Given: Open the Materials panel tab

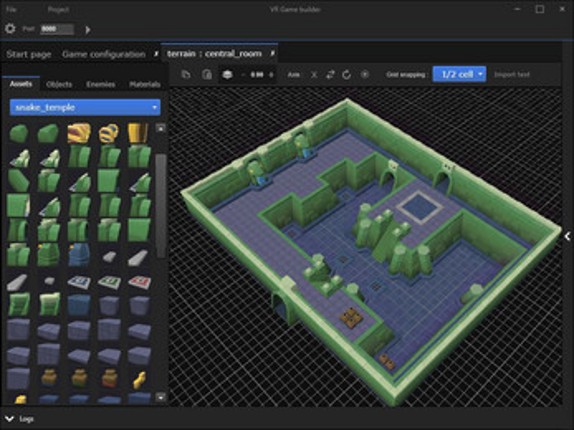Looking at the screenshot, I should (x=145, y=85).
